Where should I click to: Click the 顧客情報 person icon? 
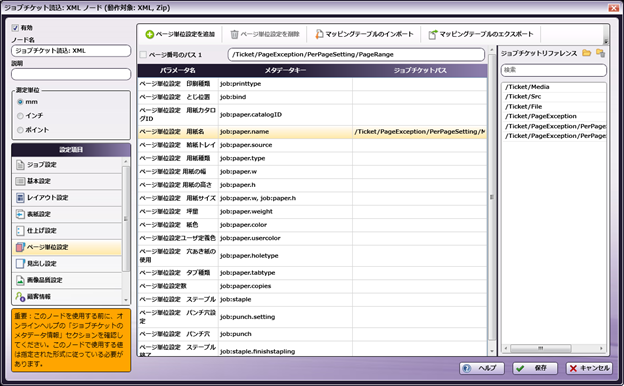pyautogui.click(x=20, y=296)
